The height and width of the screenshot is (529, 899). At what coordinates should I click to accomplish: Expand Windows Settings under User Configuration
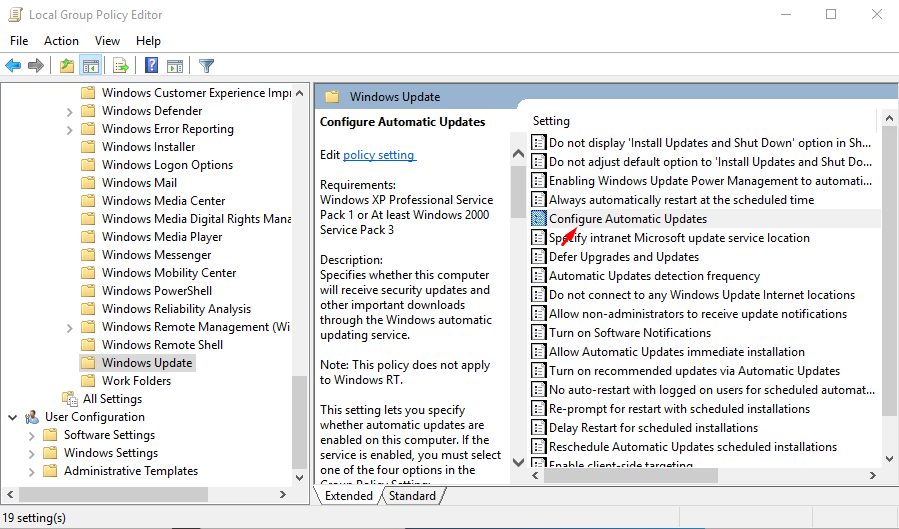tap(32, 454)
